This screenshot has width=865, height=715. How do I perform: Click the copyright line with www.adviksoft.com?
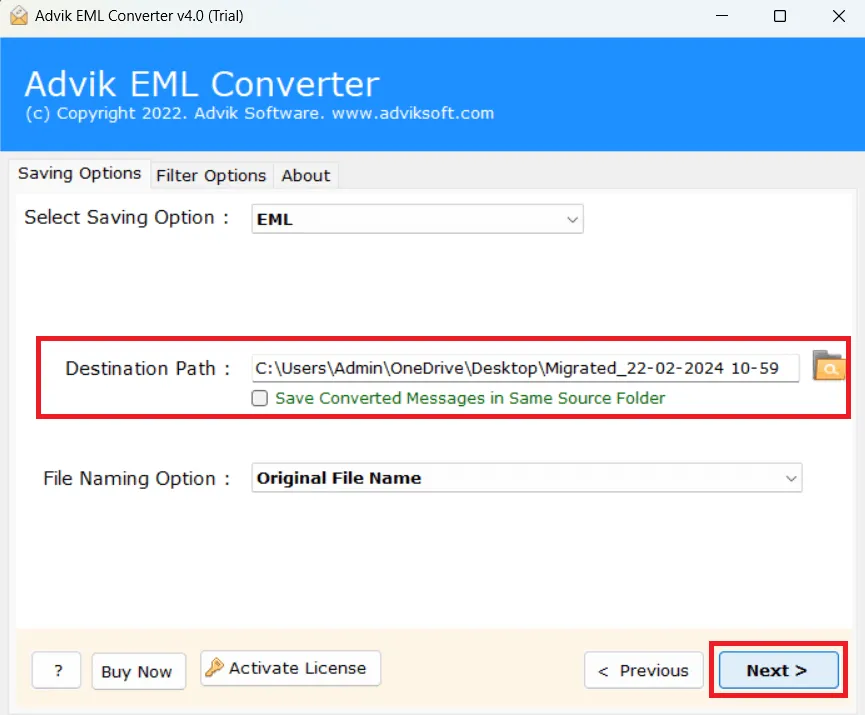pos(260,113)
